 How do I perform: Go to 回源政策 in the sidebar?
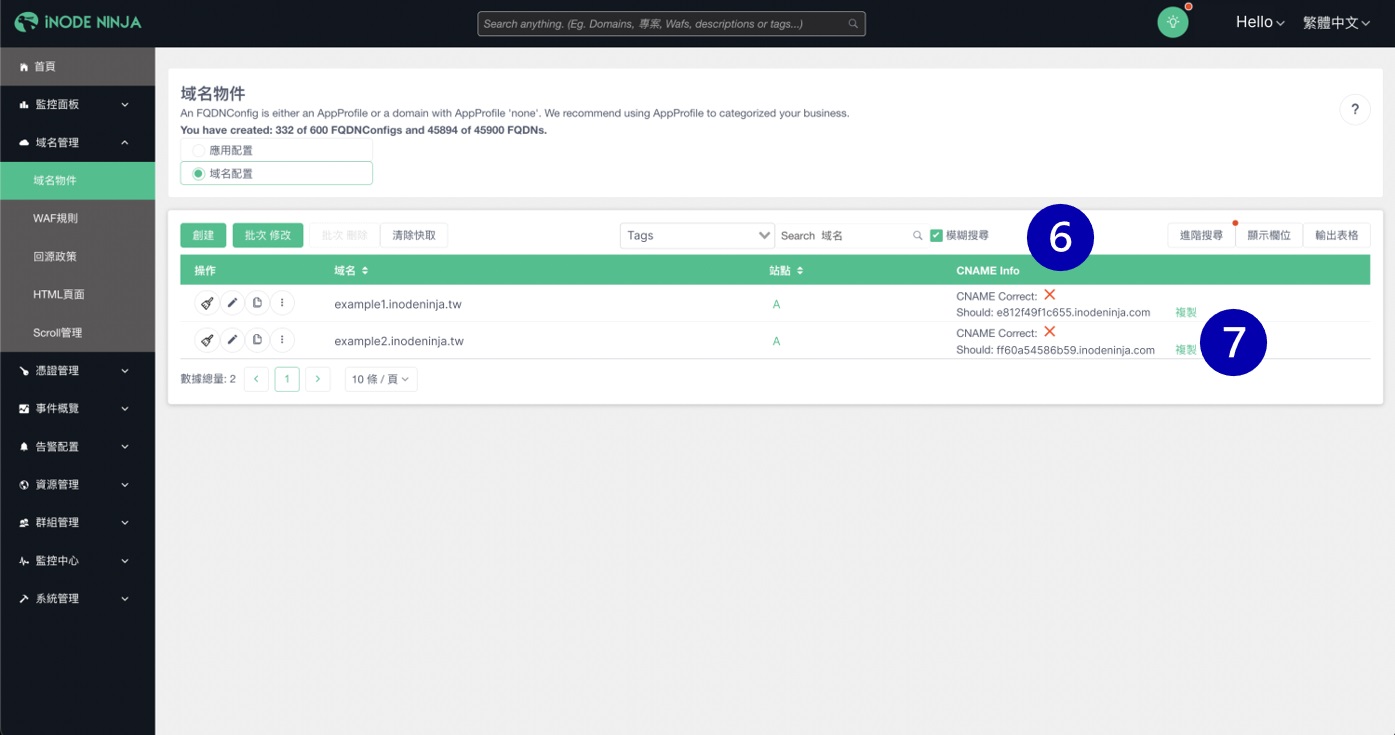56,256
